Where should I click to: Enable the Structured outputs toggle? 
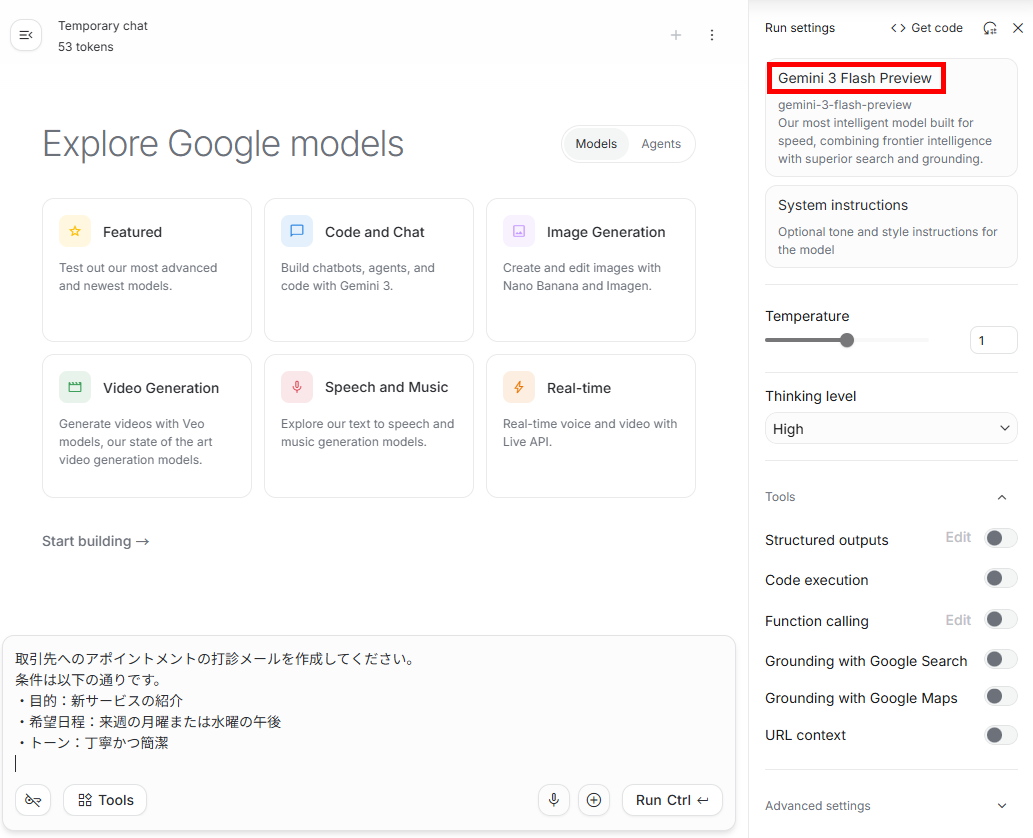click(1001, 538)
